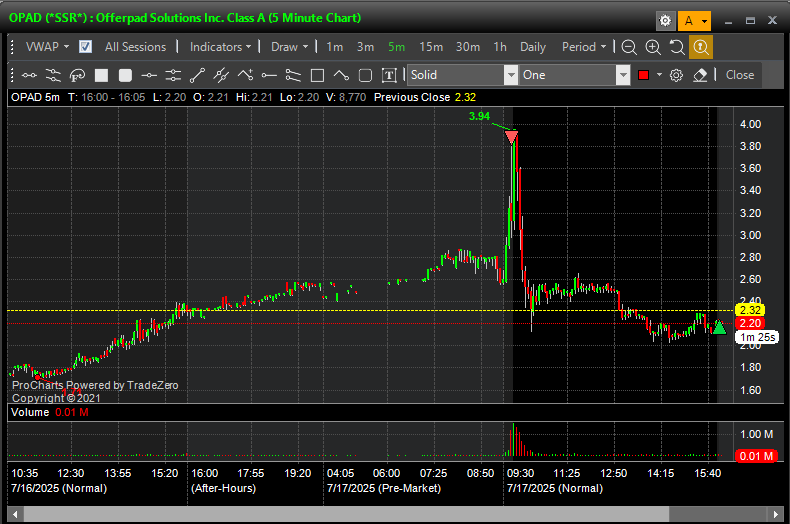The height and width of the screenshot is (524, 790).
Task: Select the outlined square shape tool
Action: point(317,76)
